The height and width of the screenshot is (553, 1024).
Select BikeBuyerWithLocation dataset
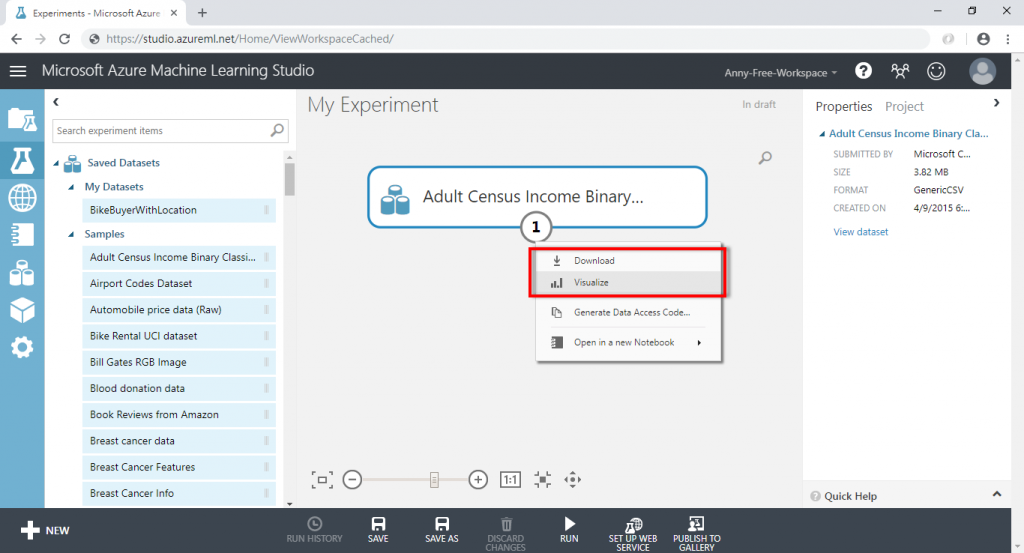[x=179, y=210]
